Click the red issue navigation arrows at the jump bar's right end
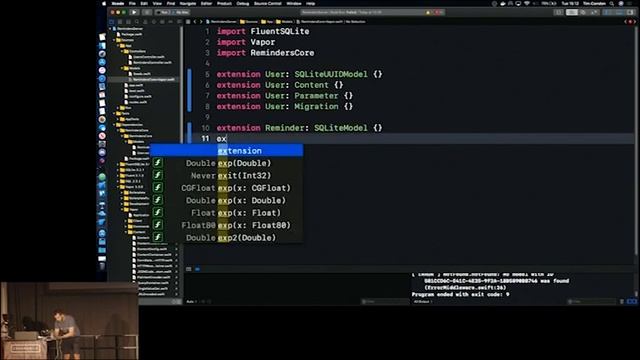640x360 pixels. pos(631,22)
